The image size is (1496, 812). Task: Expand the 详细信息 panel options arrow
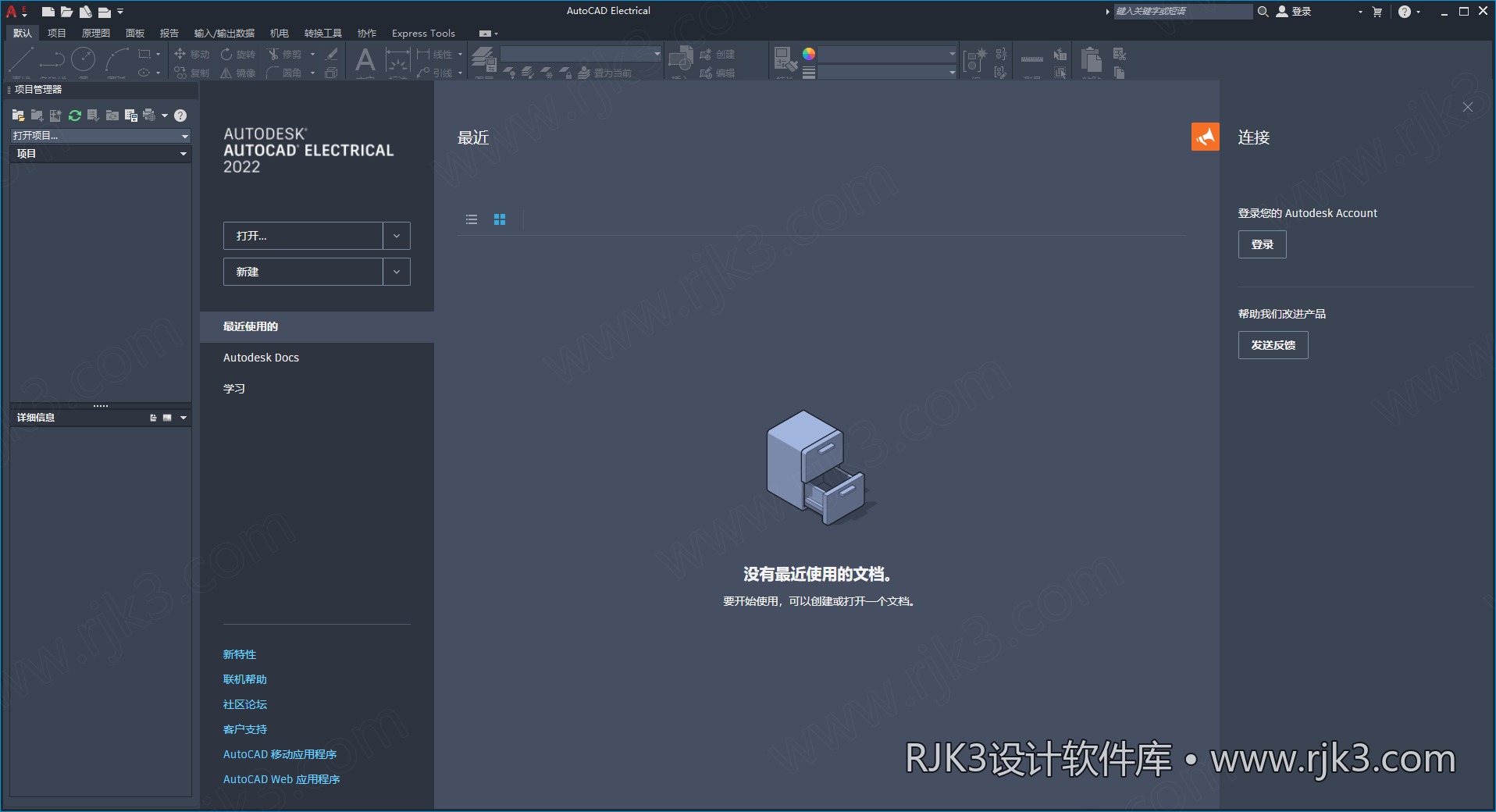(x=183, y=418)
